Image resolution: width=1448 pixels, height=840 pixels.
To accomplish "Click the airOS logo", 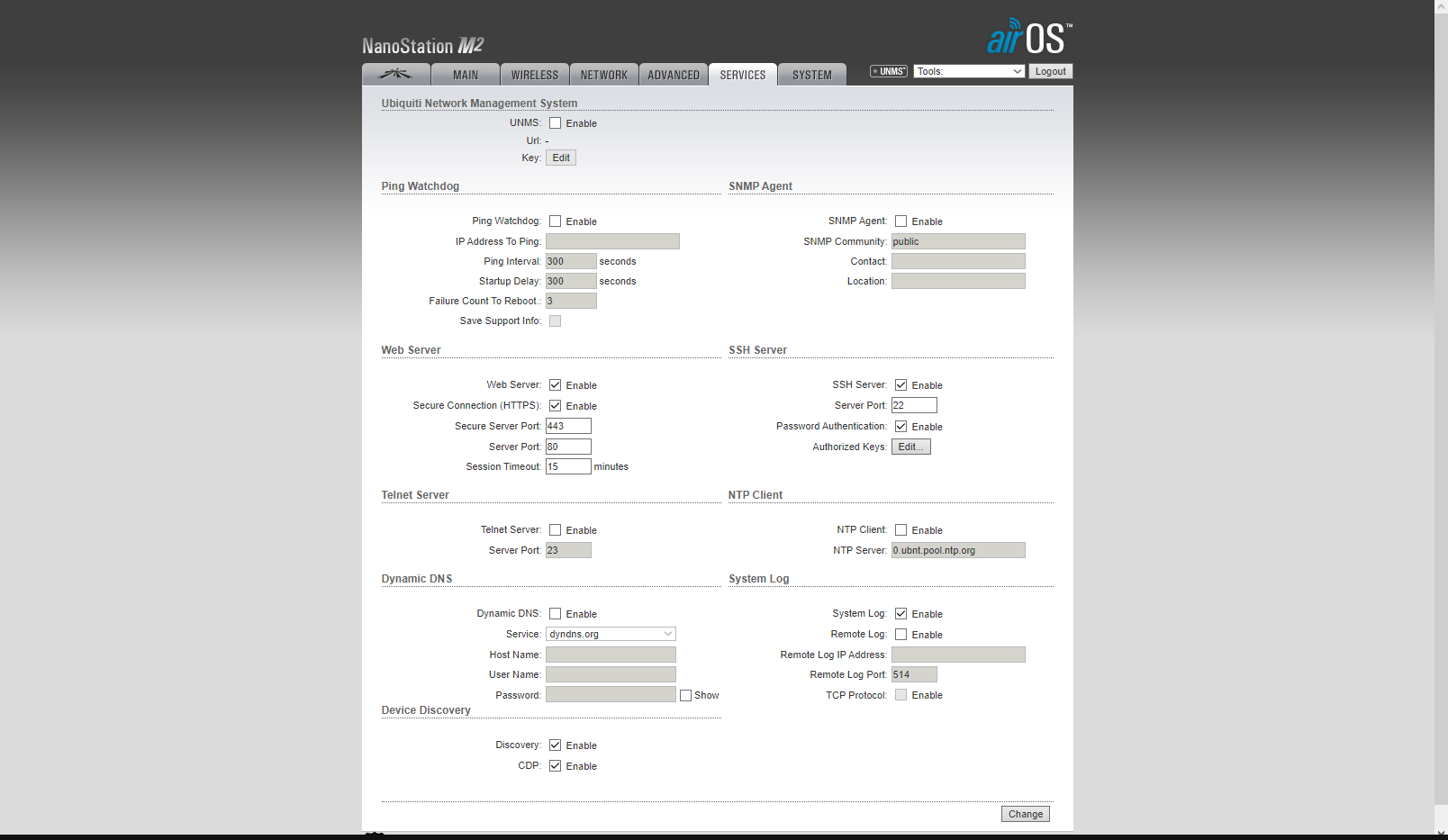I will coord(1029,37).
